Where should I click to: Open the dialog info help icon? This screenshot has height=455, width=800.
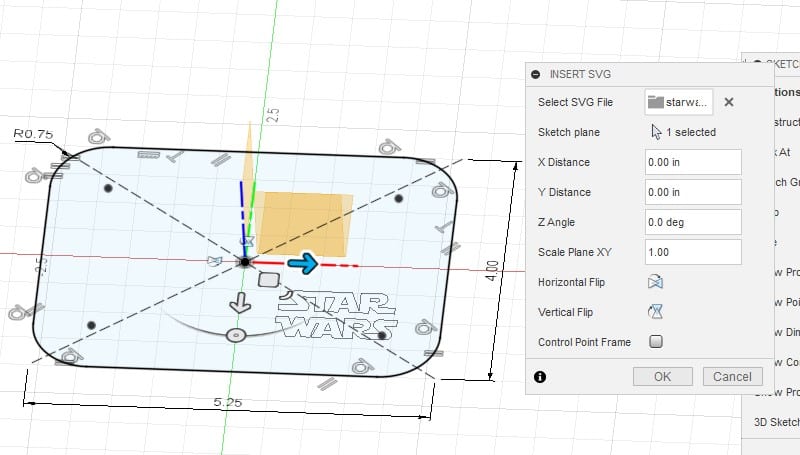click(x=540, y=377)
